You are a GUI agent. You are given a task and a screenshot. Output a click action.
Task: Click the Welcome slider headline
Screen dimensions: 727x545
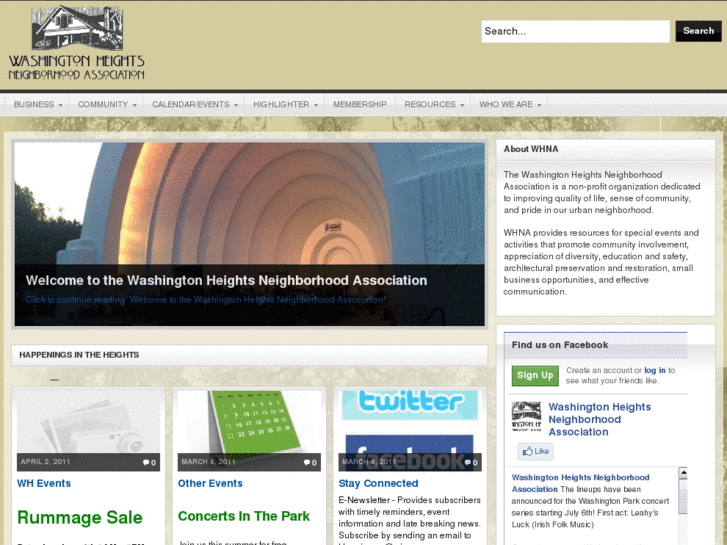click(x=226, y=280)
